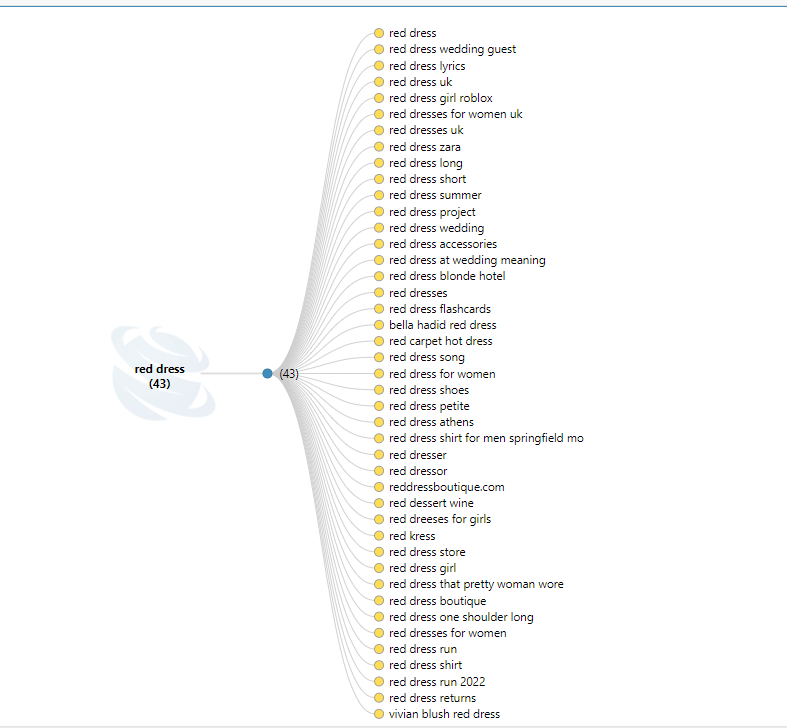Click yellow node beside 'red kress'
The width and height of the screenshot is (787, 728).
point(379,536)
